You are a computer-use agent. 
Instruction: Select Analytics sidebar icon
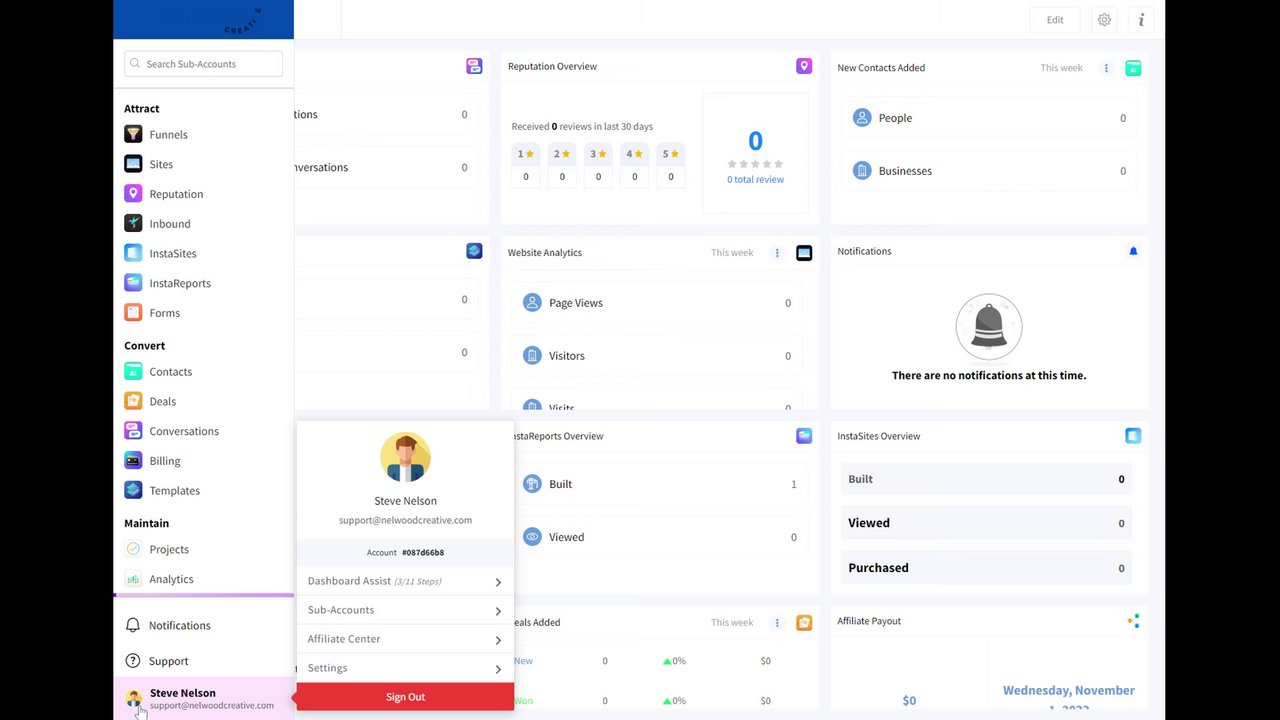(x=133, y=579)
